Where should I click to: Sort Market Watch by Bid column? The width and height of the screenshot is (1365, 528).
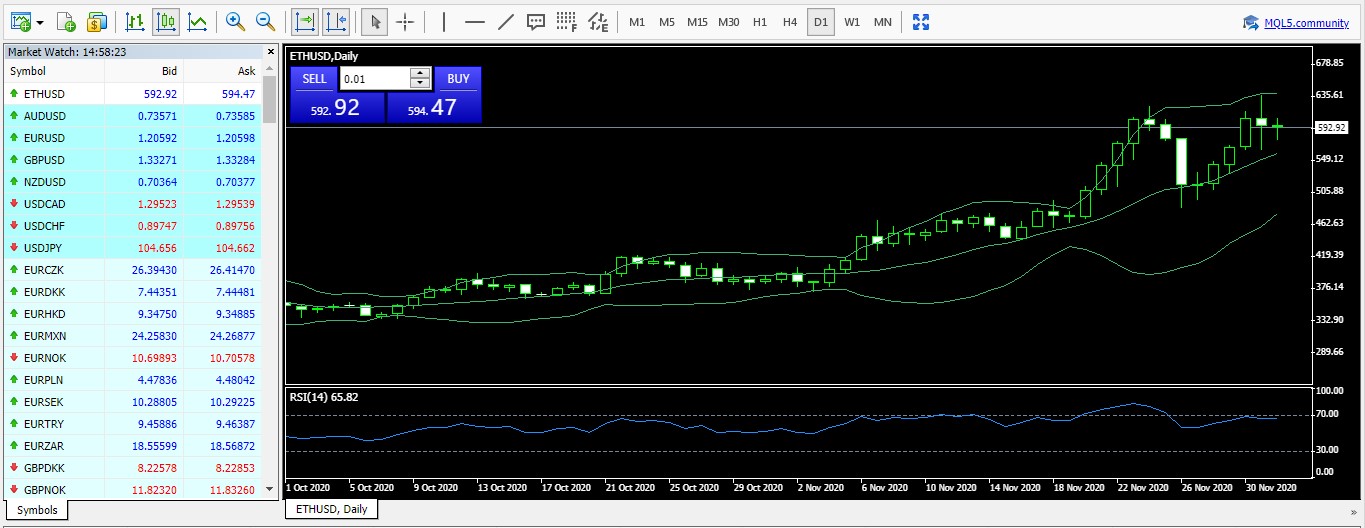[144, 71]
